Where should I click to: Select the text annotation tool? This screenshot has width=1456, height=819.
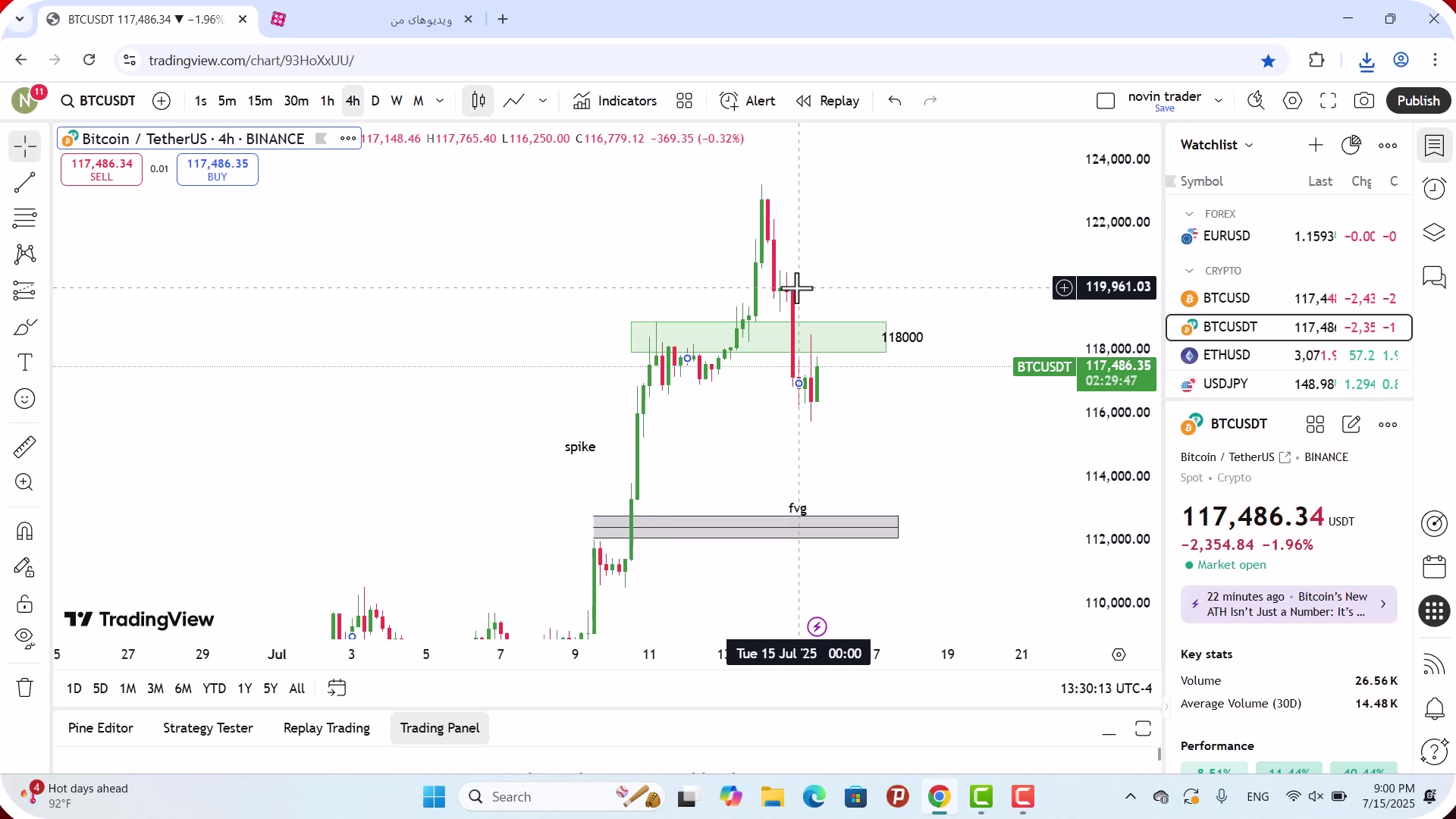pos(25,362)
